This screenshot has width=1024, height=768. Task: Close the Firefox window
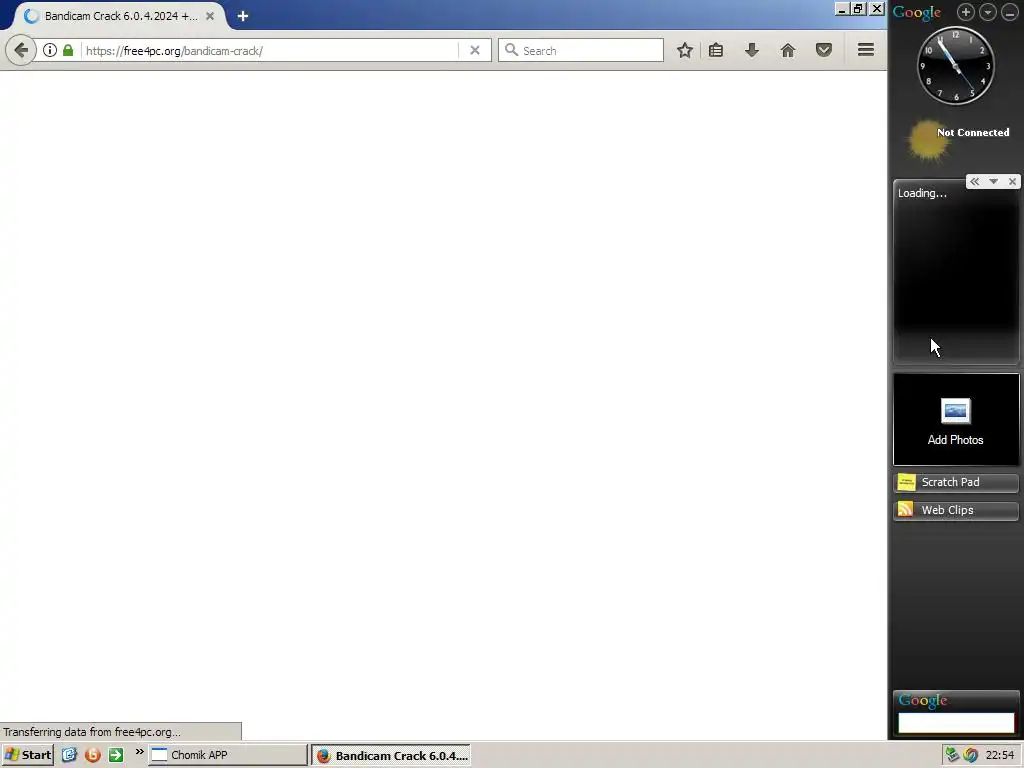877,9
